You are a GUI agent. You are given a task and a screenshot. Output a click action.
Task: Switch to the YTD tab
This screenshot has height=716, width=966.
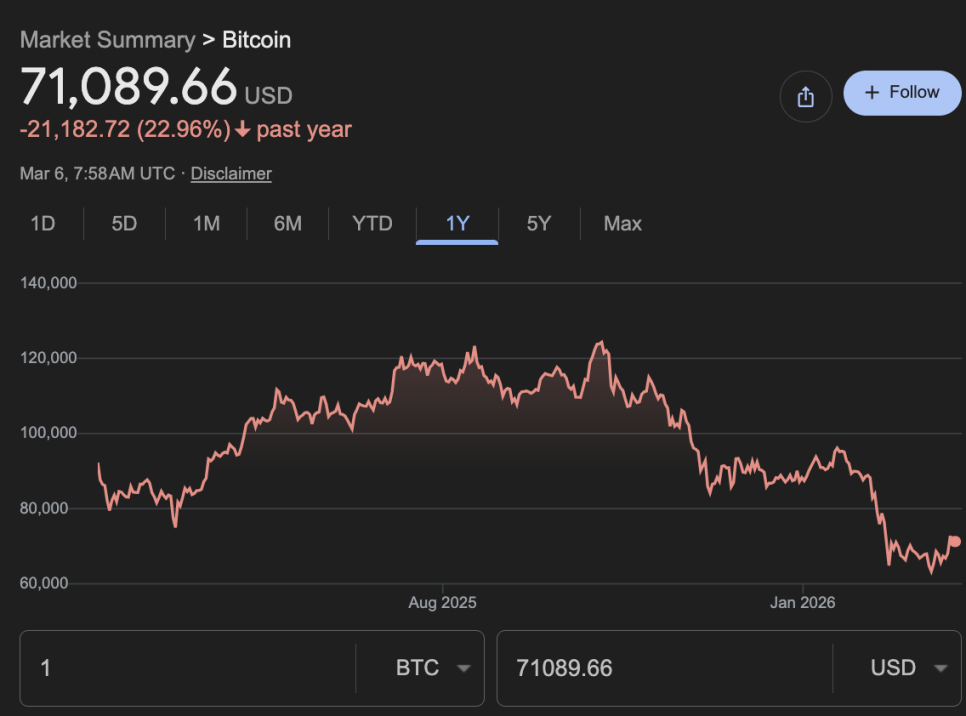(372, 223)
